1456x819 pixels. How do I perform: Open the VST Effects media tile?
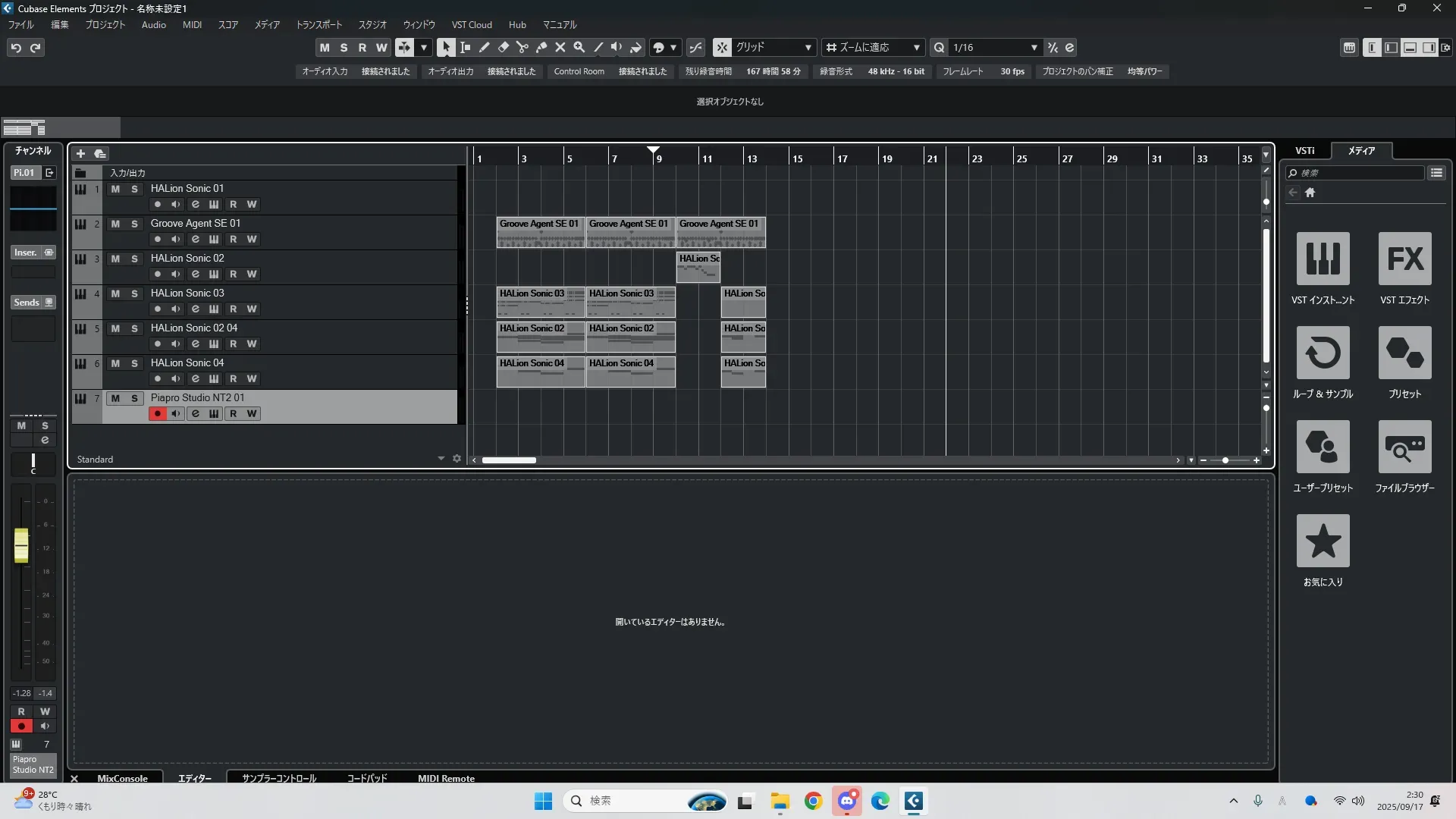click(1404, 259)
